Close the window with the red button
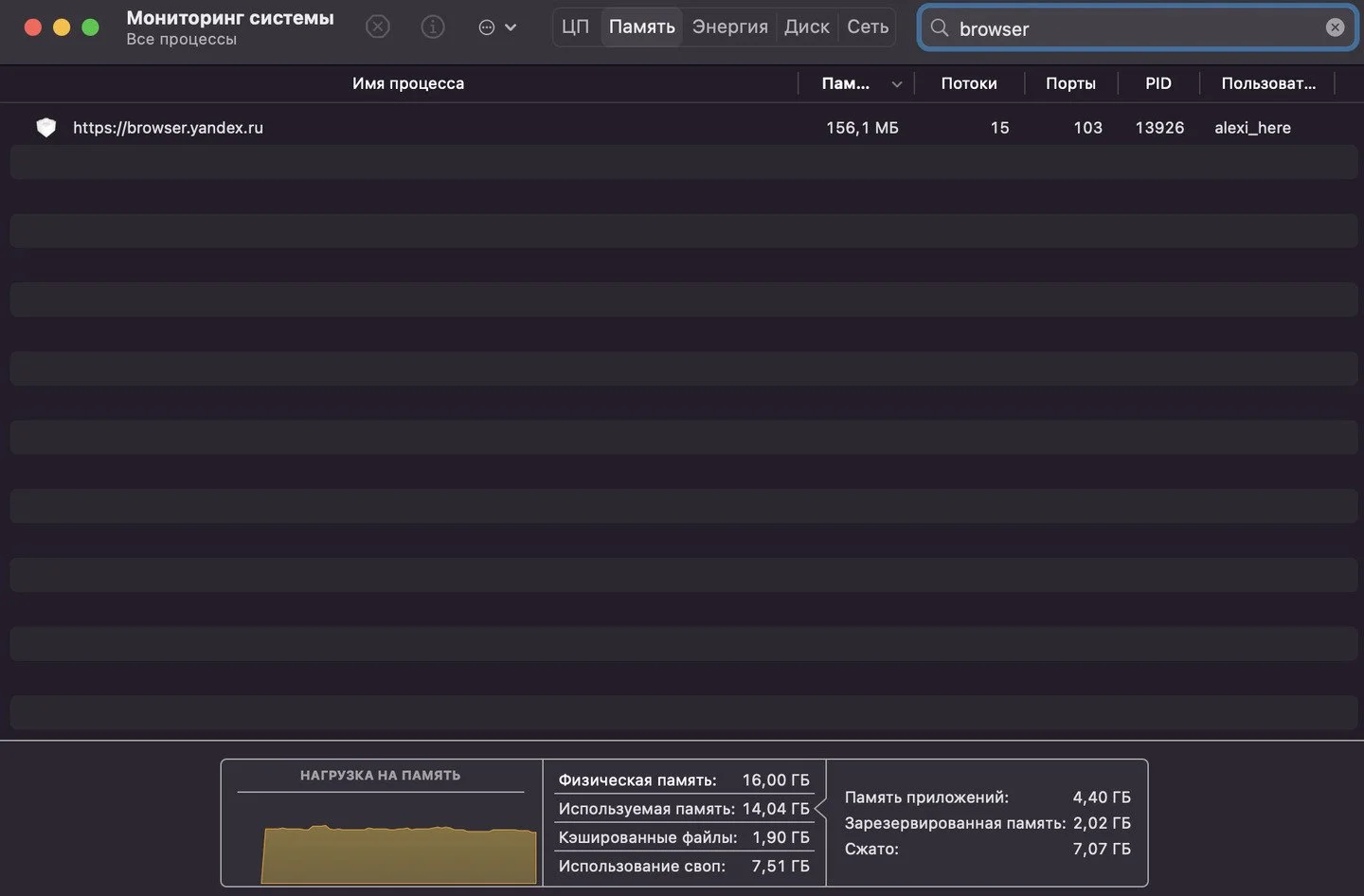Screen dimensions: 1364x896 point(33,27)
